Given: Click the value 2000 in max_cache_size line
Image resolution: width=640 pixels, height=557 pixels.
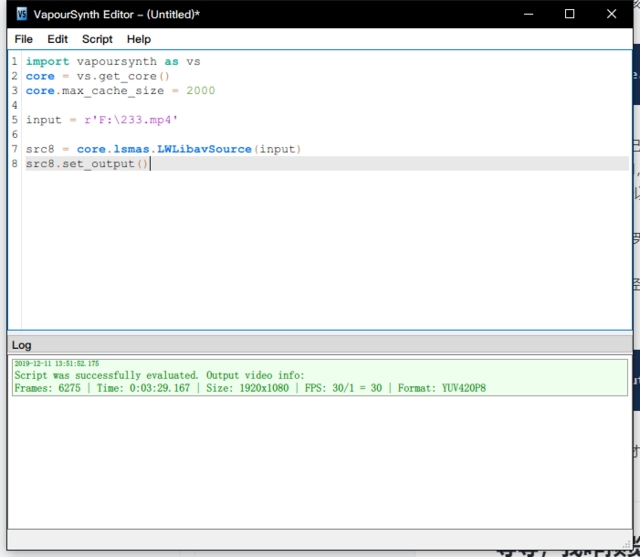Looking at the screenshot, I should 200,90.
